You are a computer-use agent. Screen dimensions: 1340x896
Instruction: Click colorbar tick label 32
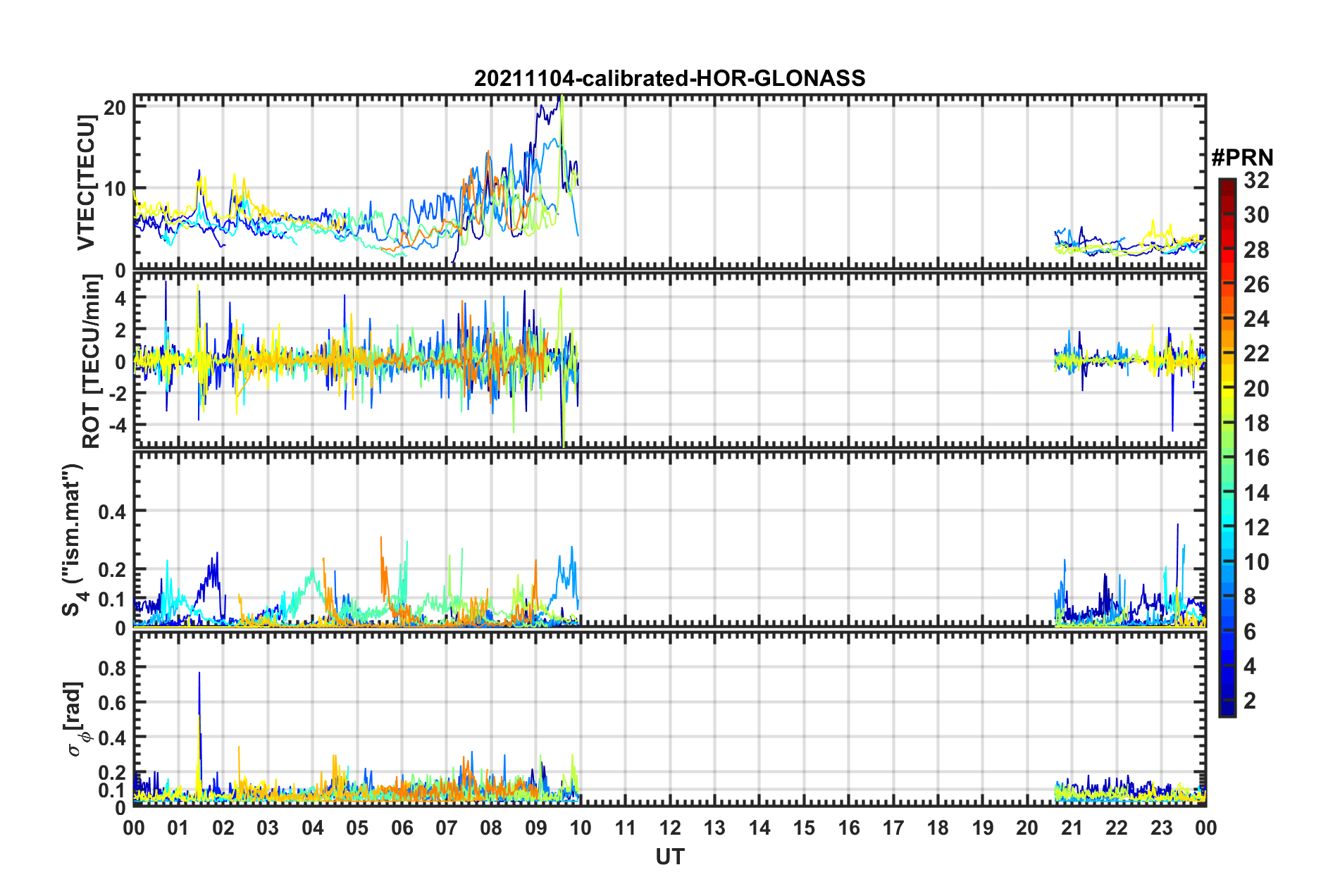click(x=1256, y=180)
